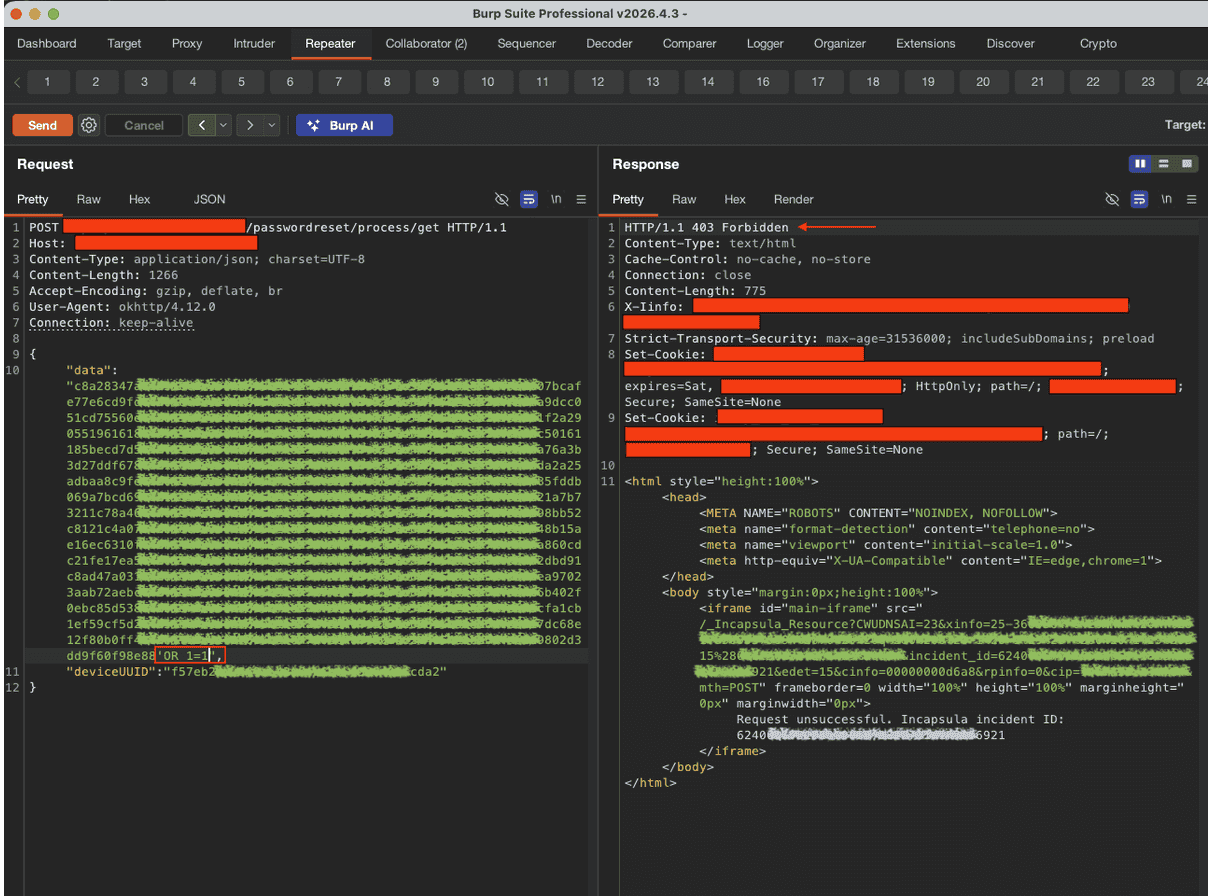The height and width of the screenshot is (896, 1208).
Task: Open the Repeater settings gear icon
Action: click(89, 125)
